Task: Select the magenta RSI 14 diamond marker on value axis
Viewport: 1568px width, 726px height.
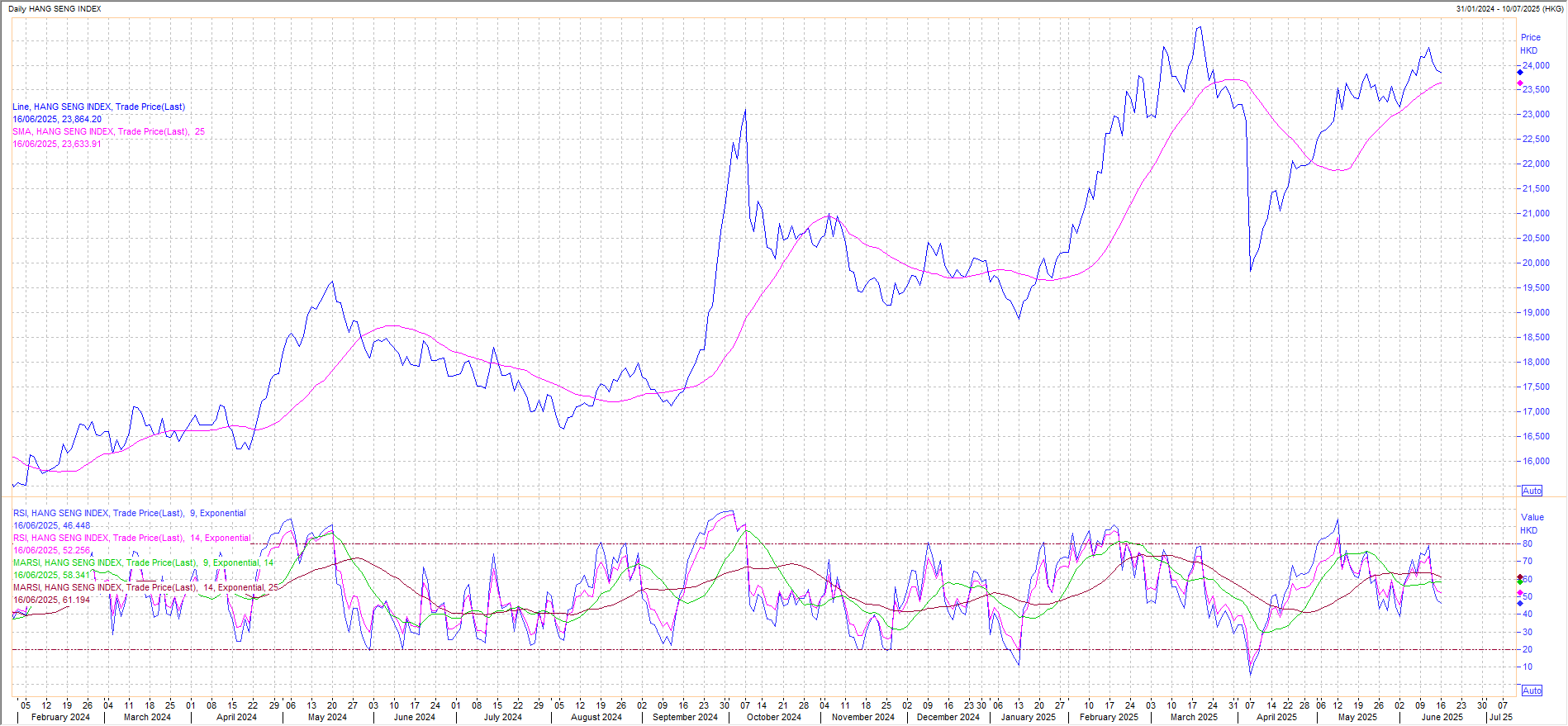Action: point(1520,593)
